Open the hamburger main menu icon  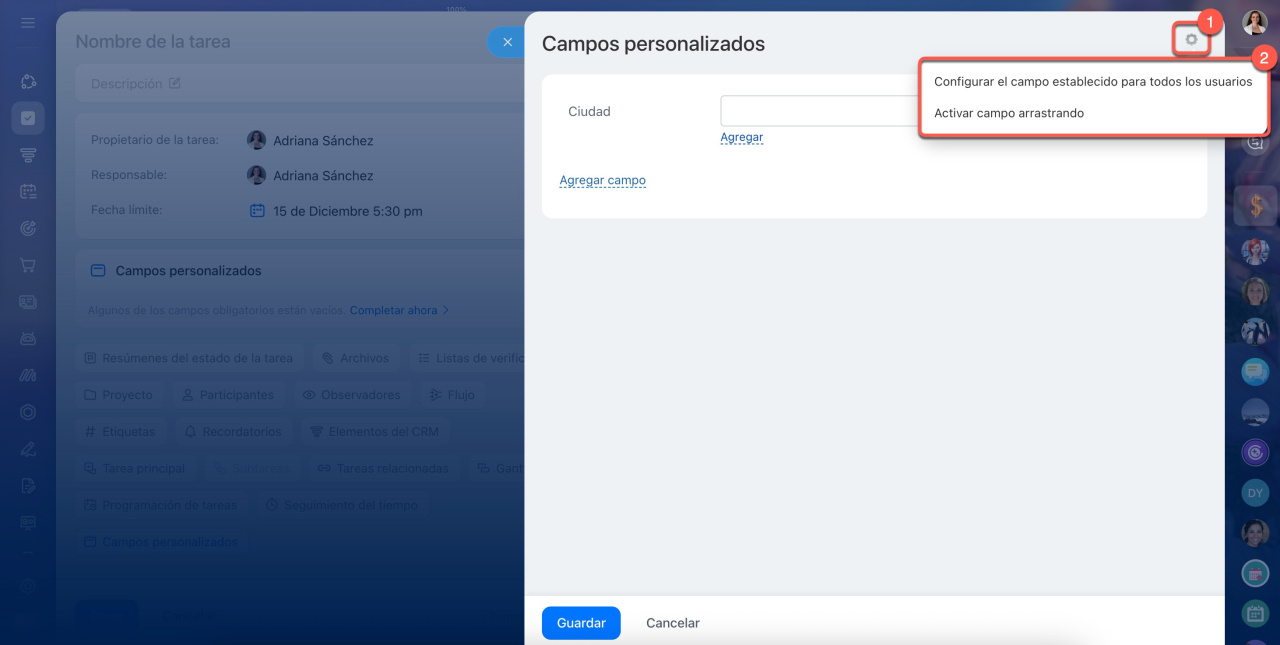click(28, 23)
